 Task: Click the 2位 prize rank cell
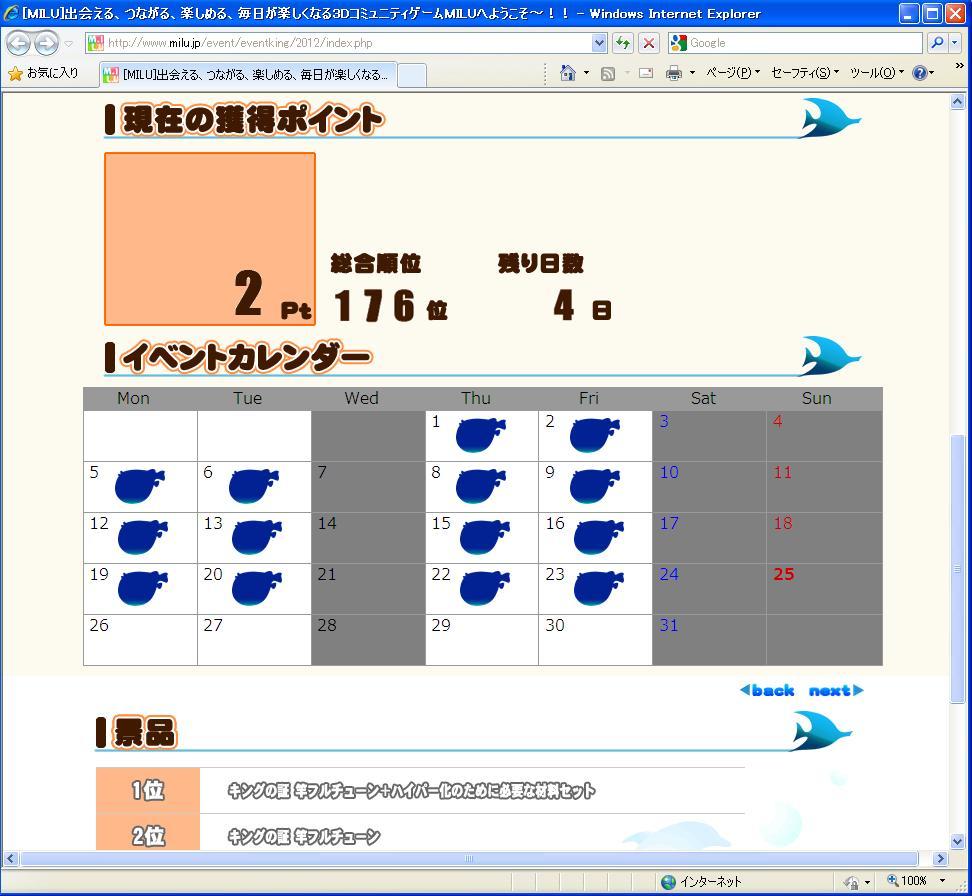pos(148,834)
